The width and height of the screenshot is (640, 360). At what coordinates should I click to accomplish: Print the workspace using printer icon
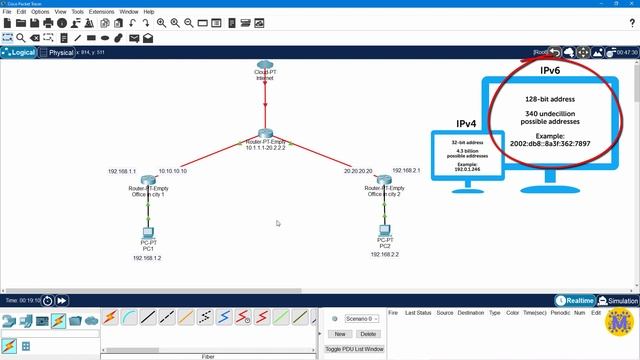click(x=48, y=23)
